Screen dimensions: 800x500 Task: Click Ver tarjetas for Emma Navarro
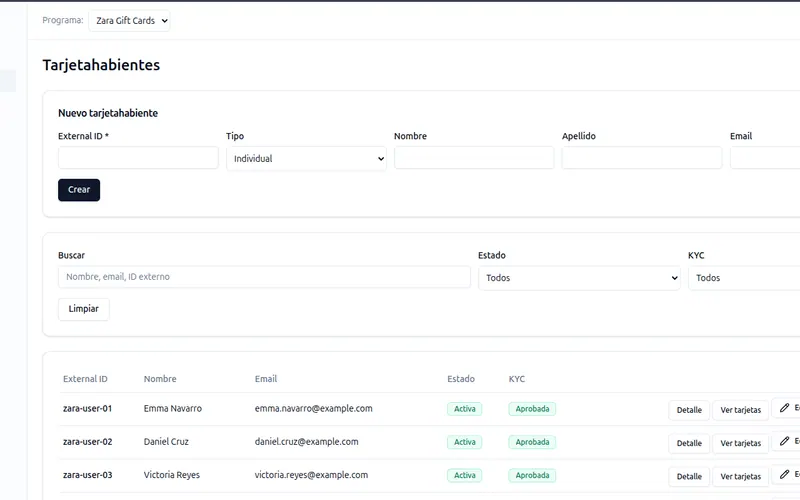coord(740,410)
